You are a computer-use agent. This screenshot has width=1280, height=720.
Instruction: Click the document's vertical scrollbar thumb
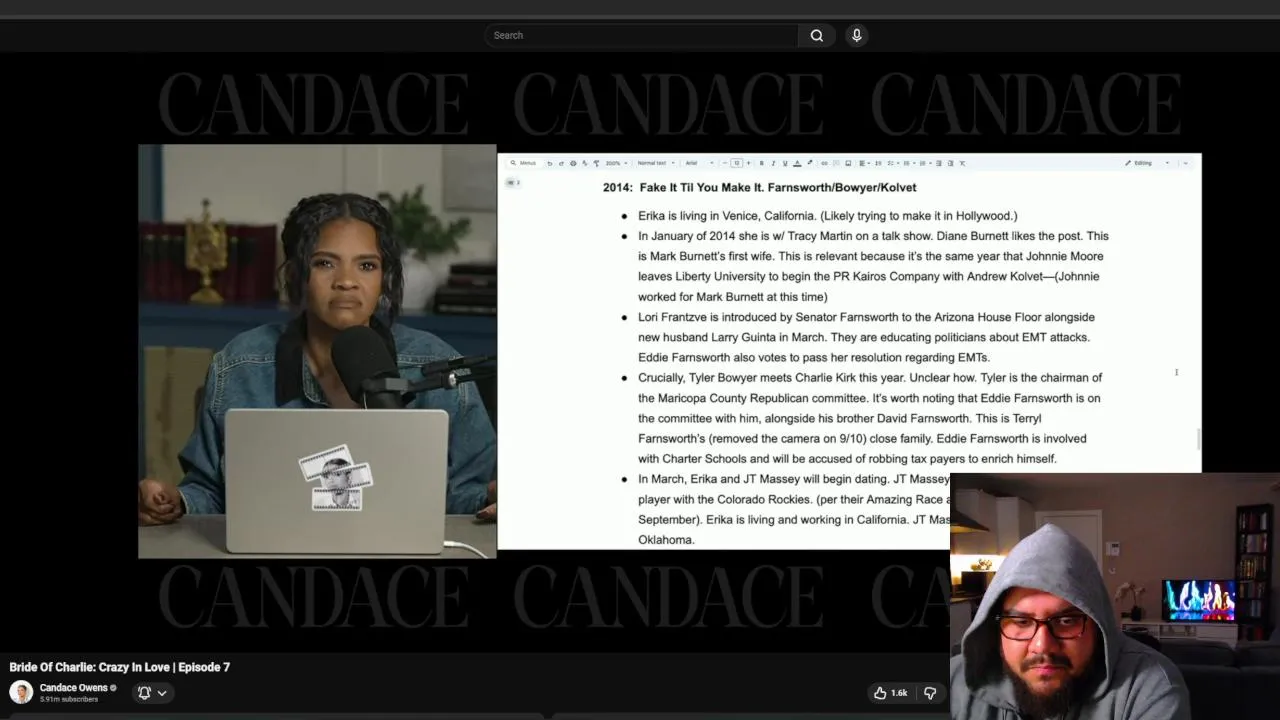click(x=1198, y=438)
